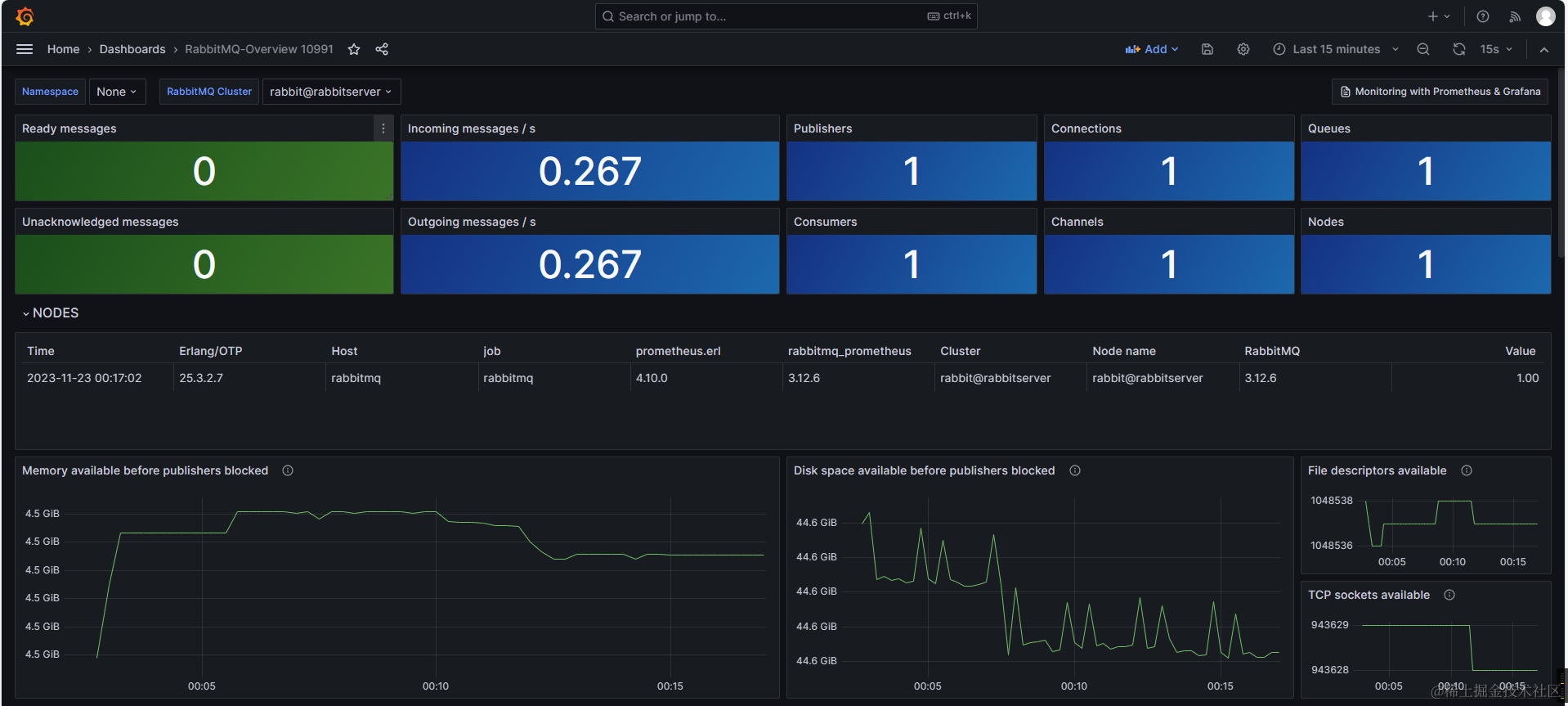Click the Outgoing messages / s panel title
This screenshot has width=1568, height=706.
point(472,222)
